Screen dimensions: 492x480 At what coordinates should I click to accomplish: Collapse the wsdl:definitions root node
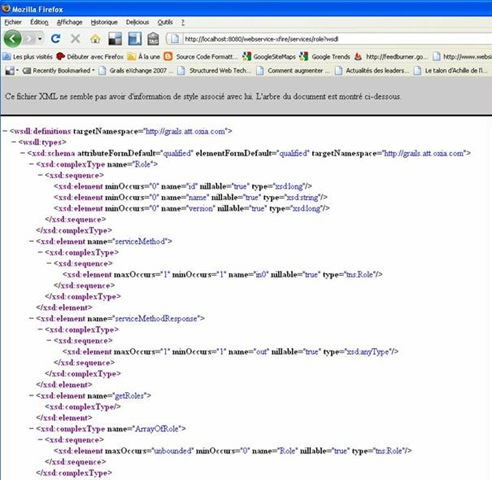(5, 131)
